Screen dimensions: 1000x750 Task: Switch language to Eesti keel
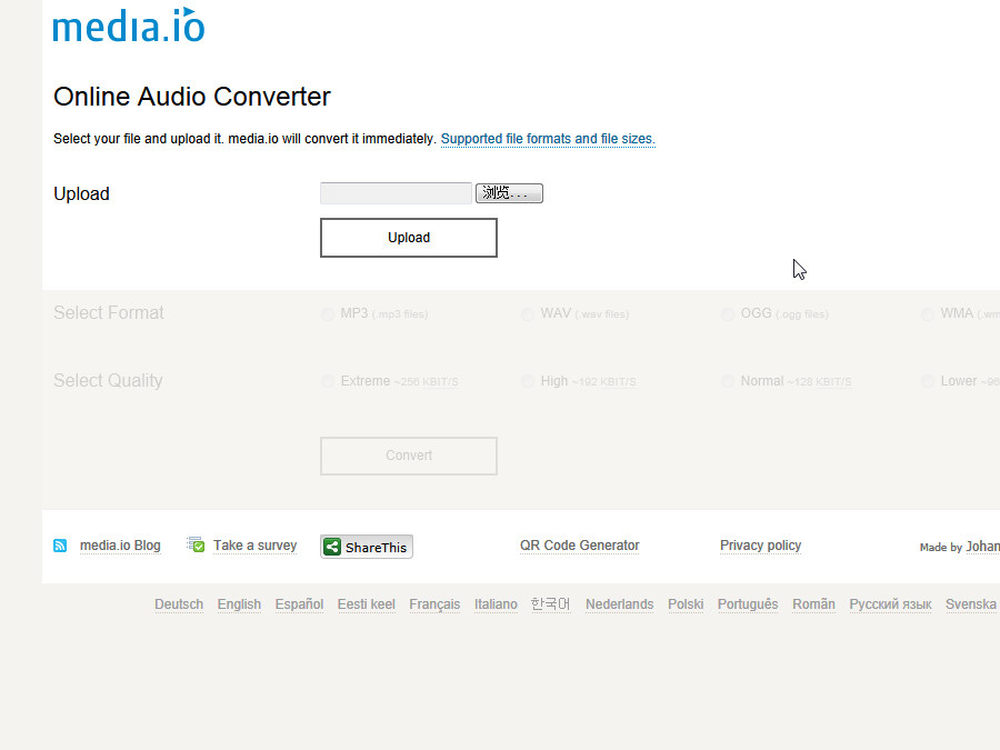[x=366, y=605]
